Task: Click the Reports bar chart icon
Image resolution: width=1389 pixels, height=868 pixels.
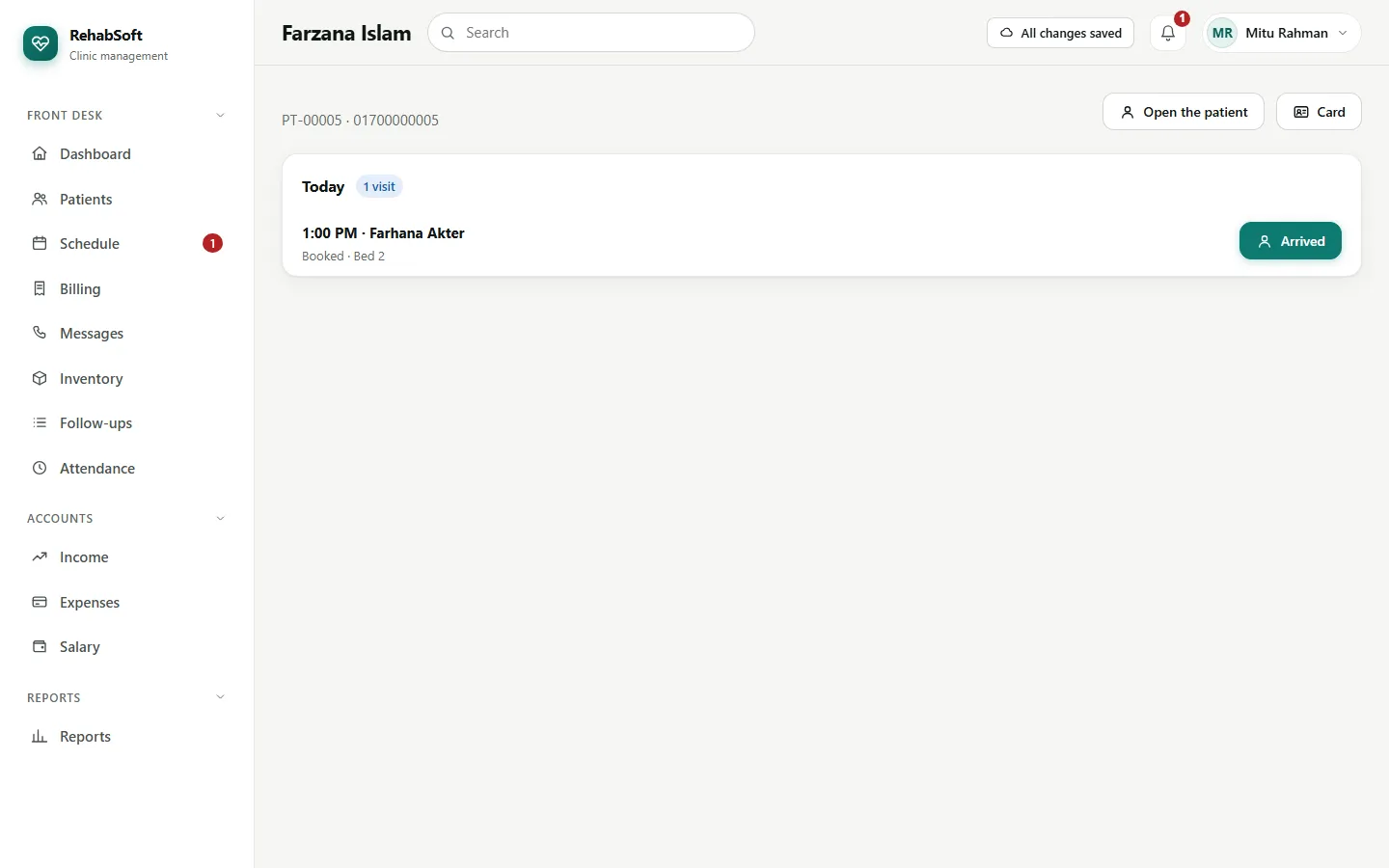Action: point(40,737)
